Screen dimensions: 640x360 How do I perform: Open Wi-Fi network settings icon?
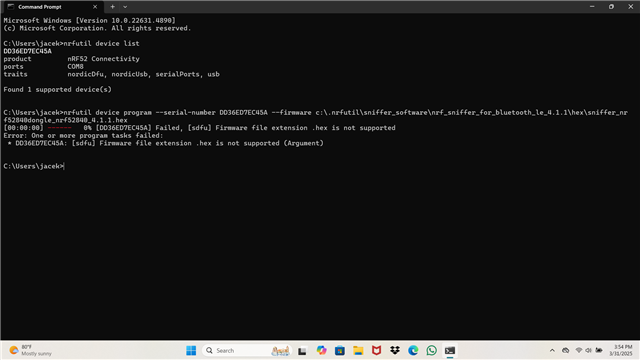point(579,350)
